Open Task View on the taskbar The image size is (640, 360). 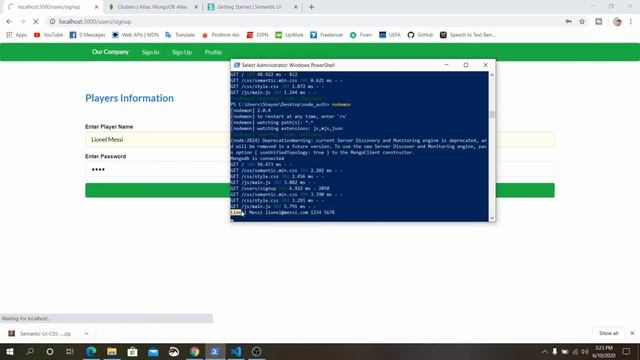pyautogui.click(x=70, y=351)
